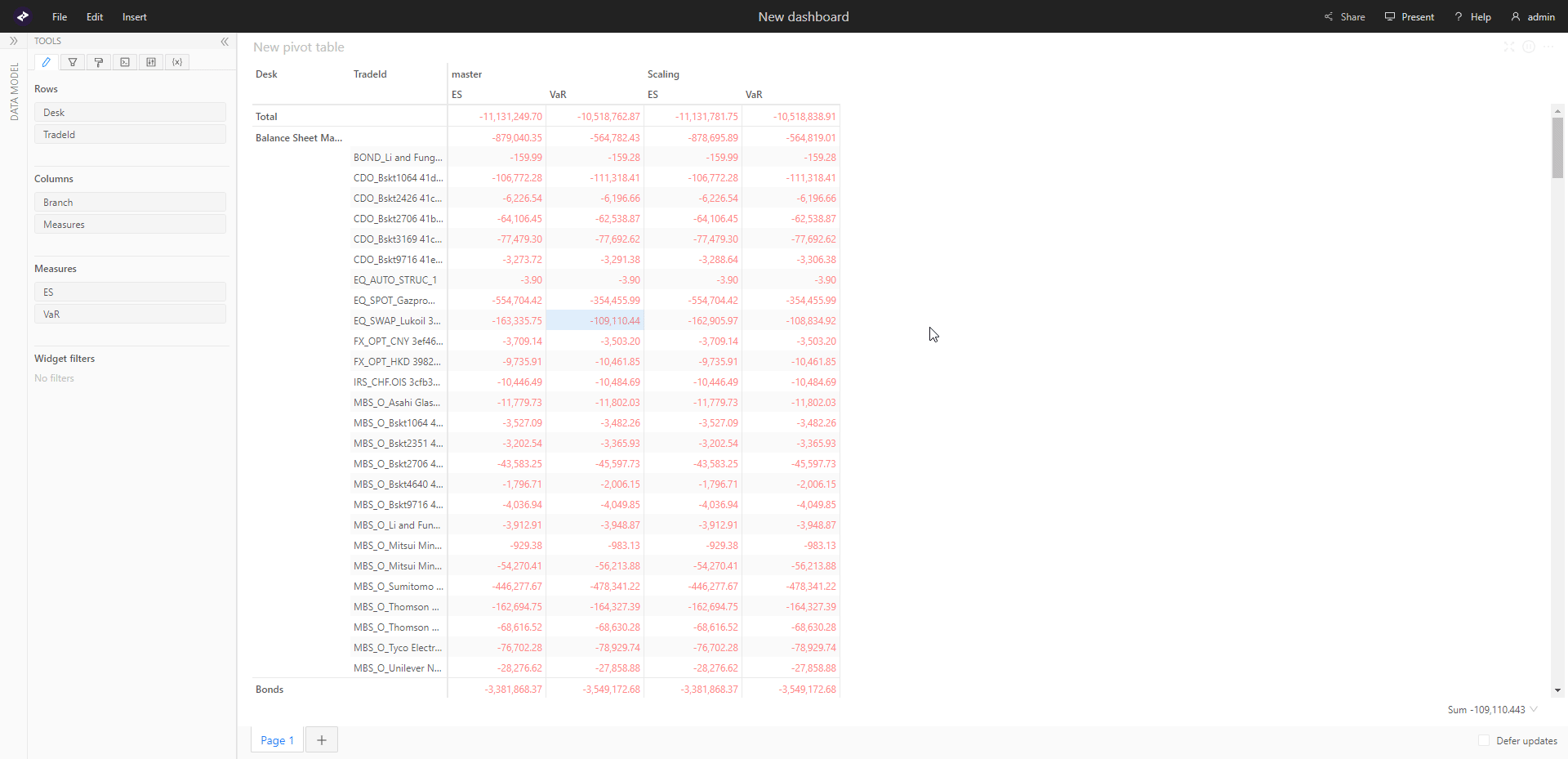
Task: Click the Share button in the top bar
Action: coord(1344,16)
